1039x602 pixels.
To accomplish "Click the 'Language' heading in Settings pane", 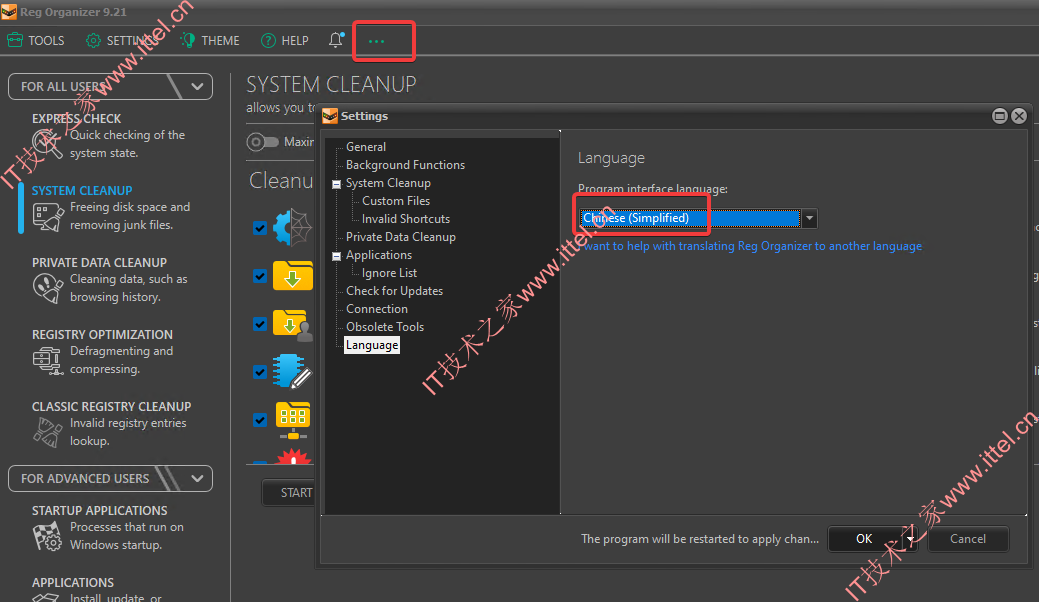I will pyautogui.click(x=611, y=158).
